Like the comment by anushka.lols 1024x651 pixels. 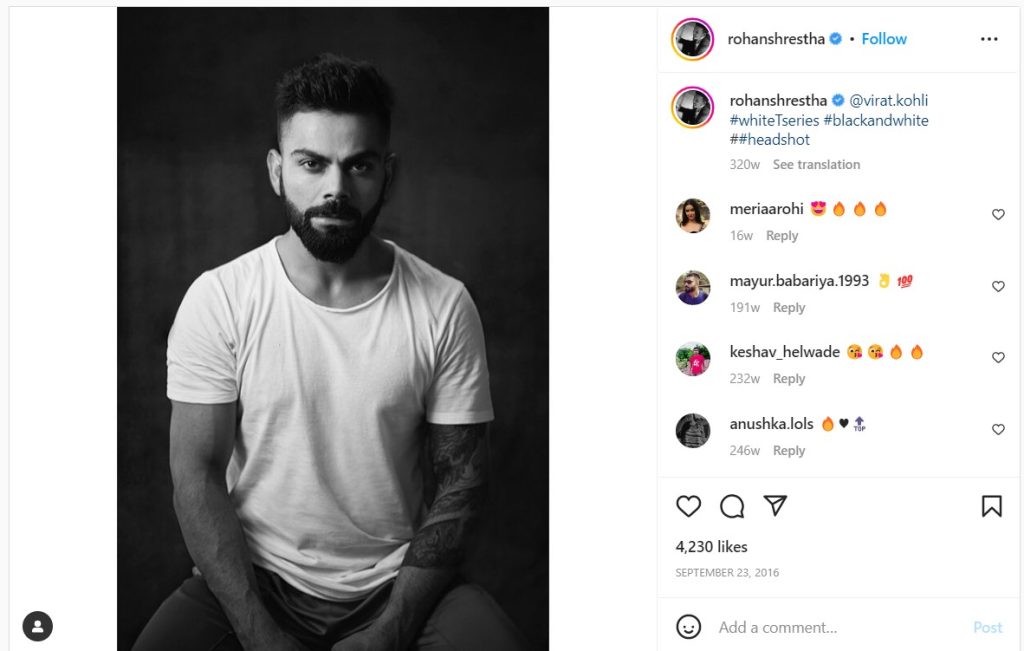[x=998, y=429]
